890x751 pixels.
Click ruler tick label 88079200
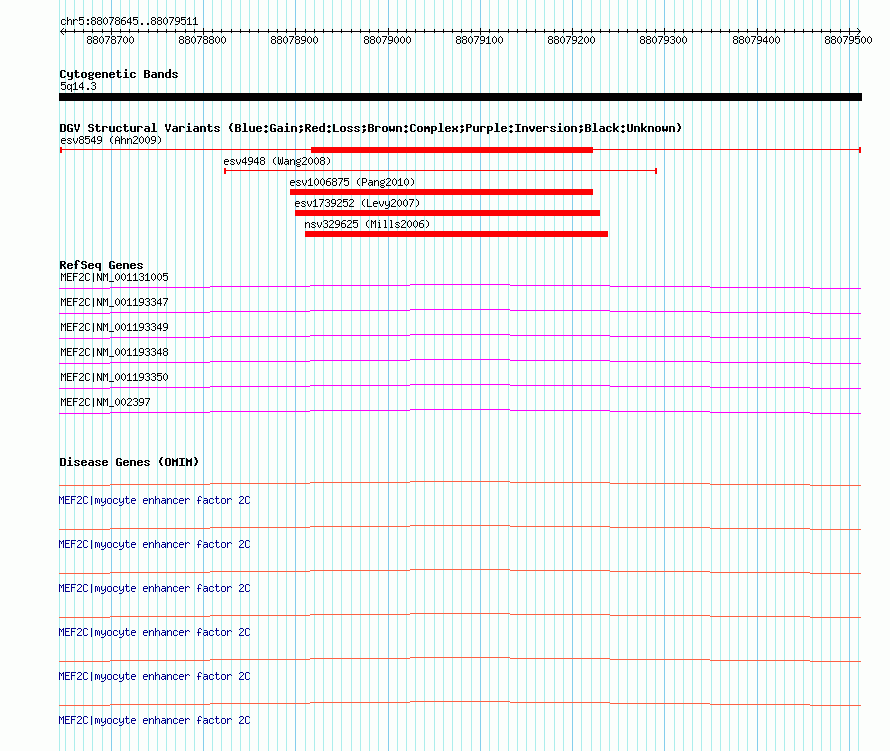(571, 40)
